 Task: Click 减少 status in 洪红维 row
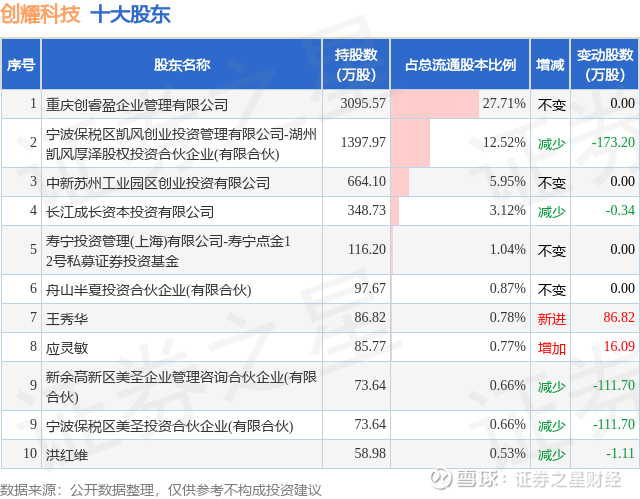pyautogui.click(x=551, y=455)
